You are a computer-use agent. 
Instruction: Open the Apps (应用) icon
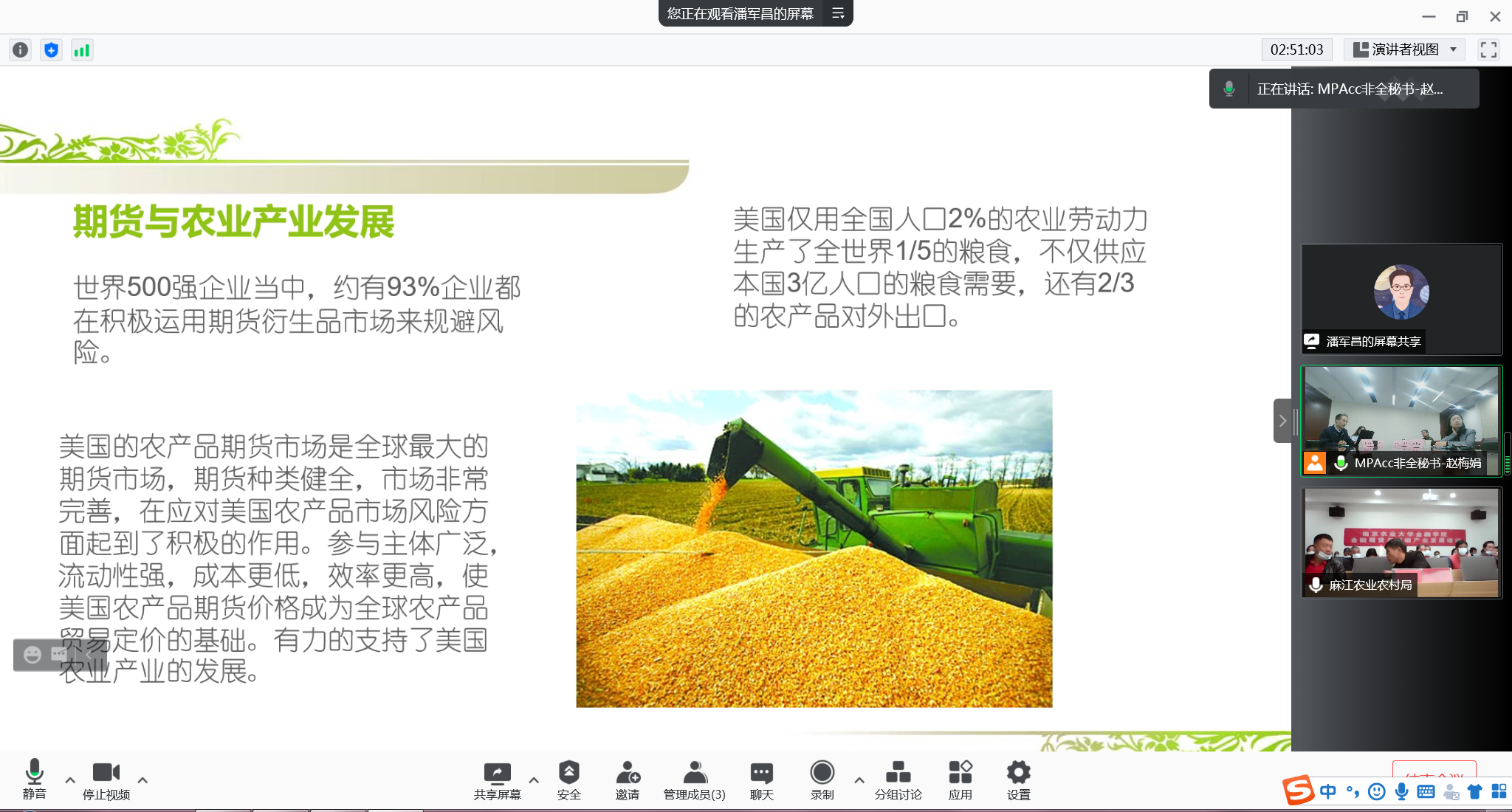[960, 780]
